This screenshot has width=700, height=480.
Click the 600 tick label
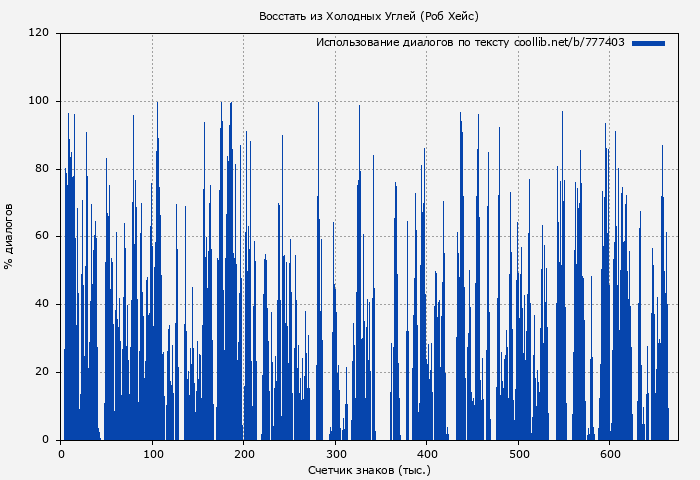pyautogui.click(x=610, y=454)
